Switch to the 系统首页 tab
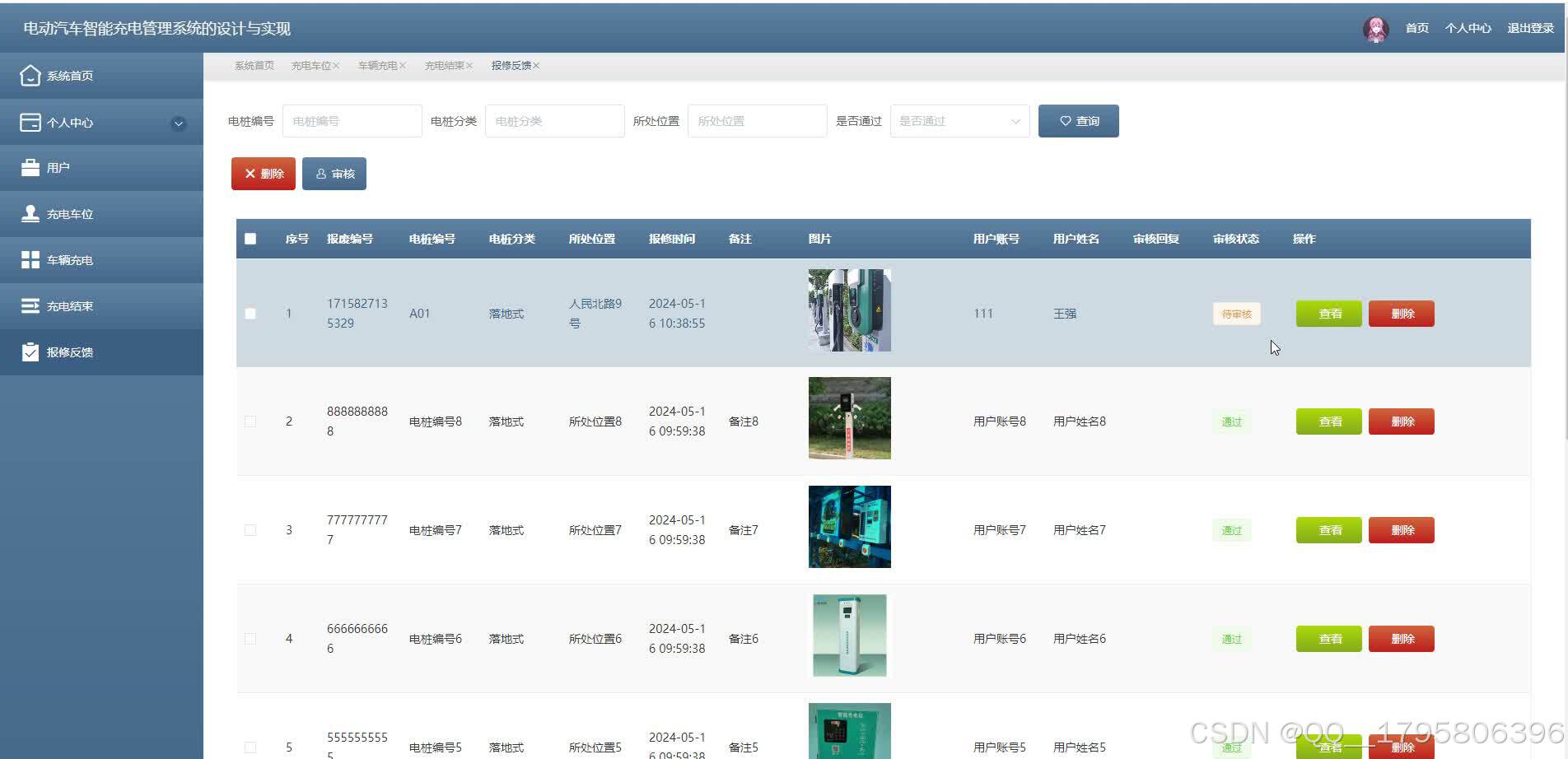The width and height of the screenshot is (1568, 759). tap(254, 66)
